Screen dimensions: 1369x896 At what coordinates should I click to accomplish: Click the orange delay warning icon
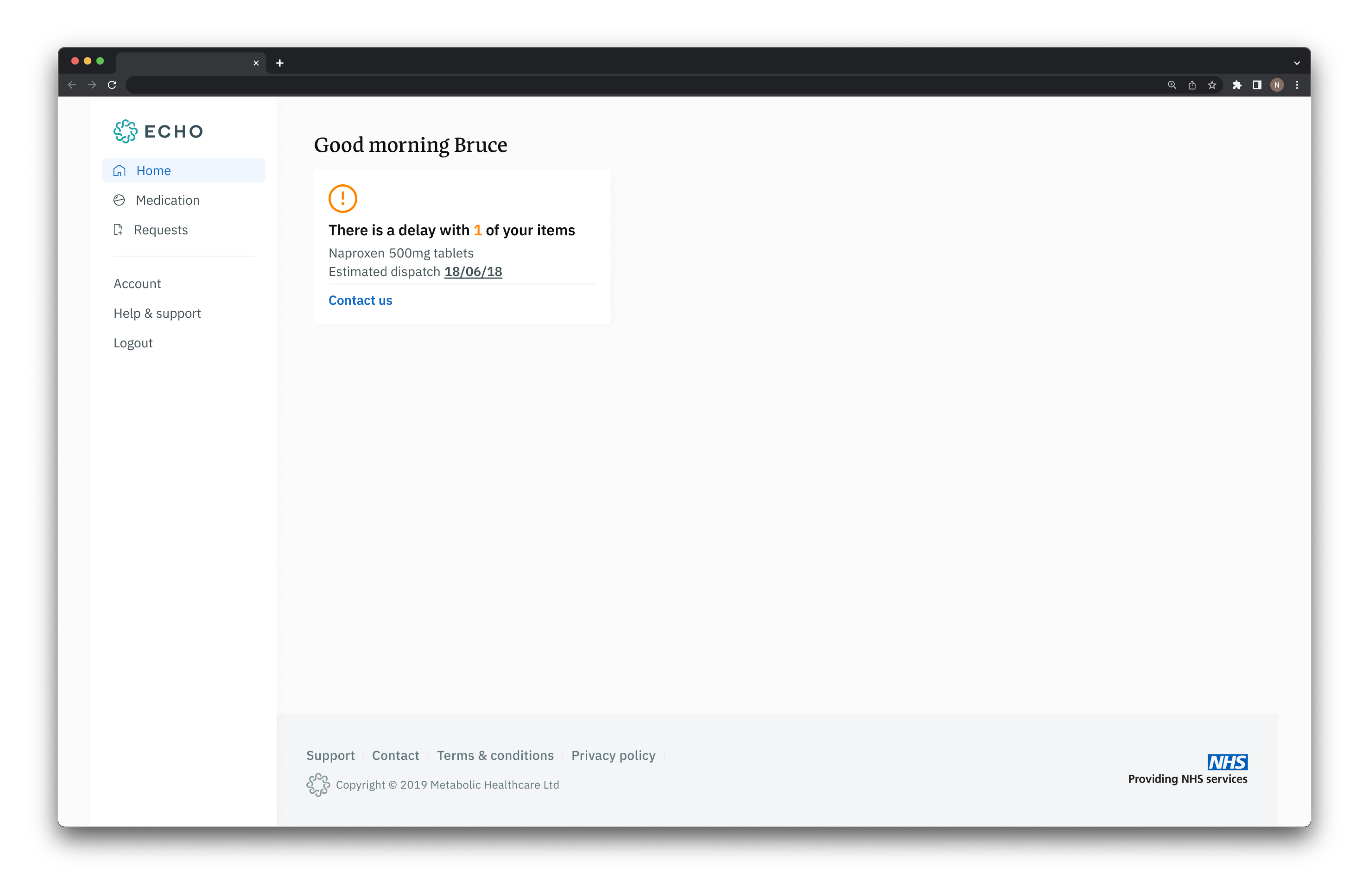coord(343,198)
